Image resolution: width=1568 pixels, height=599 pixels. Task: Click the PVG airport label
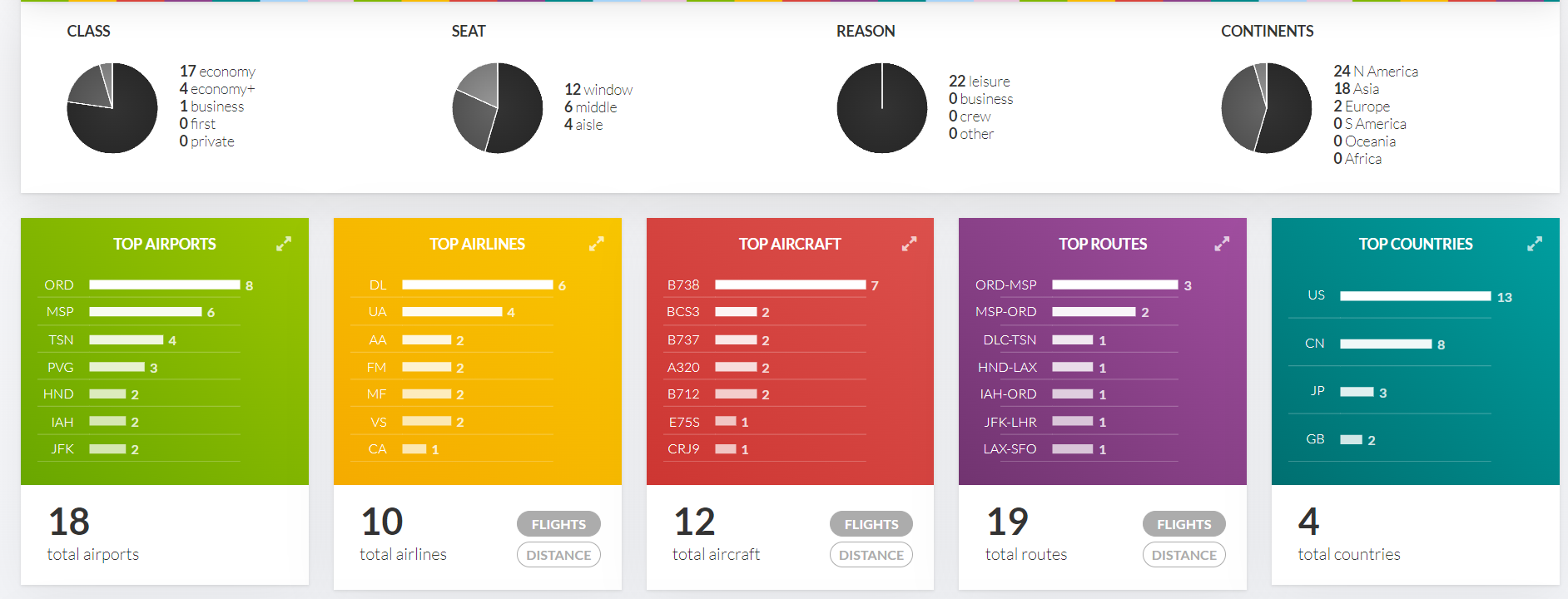click(61, 367)
